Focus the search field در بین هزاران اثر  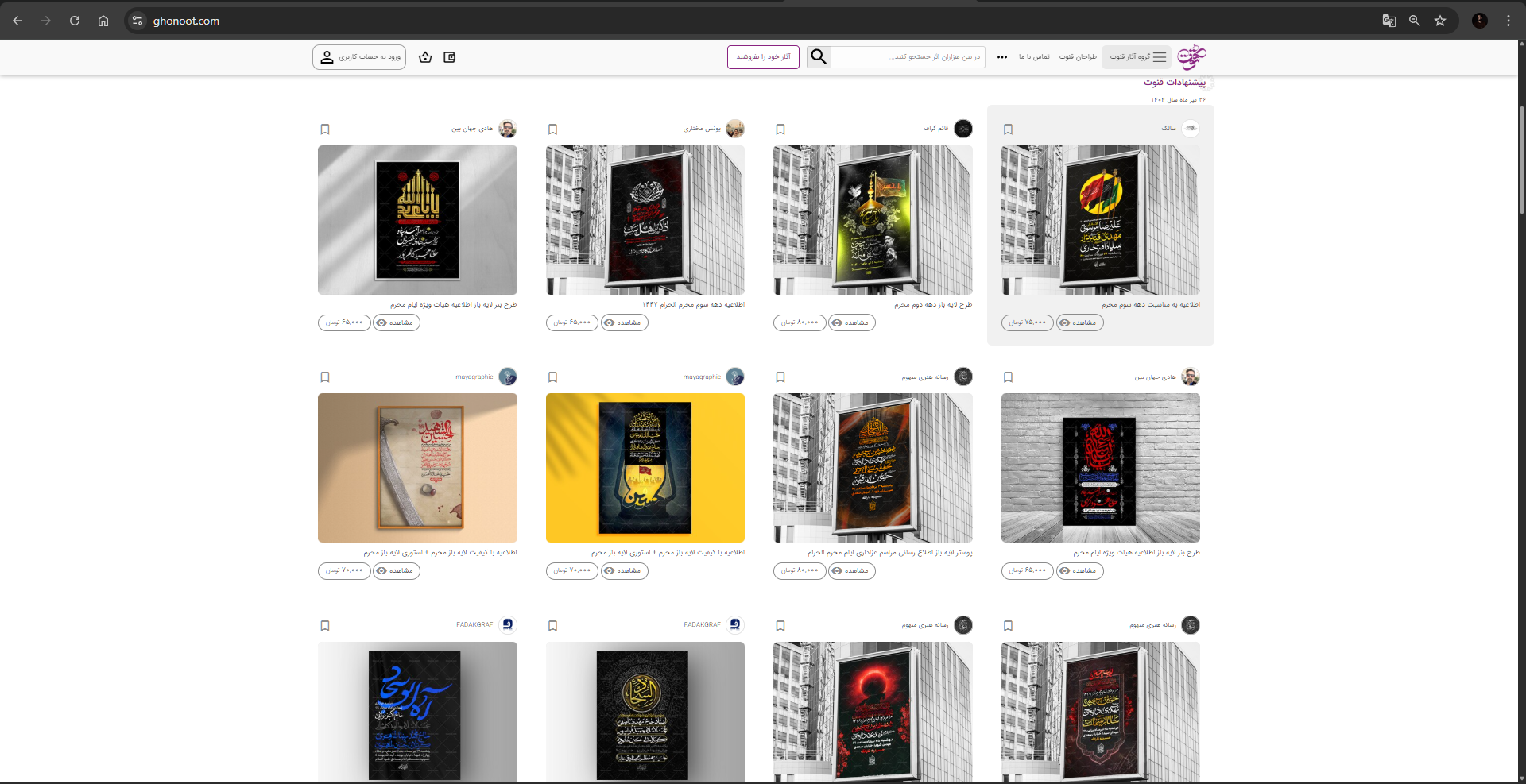coord(908,57)
